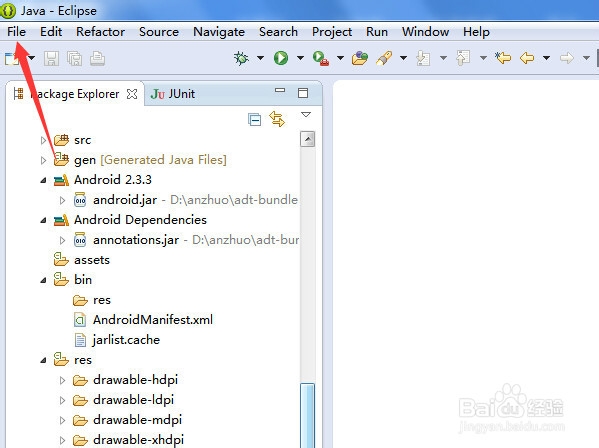The width and height of the screenshot is (599, 448).
Task: Open the External Tools dropdown arrow
Action: (340, 58)
